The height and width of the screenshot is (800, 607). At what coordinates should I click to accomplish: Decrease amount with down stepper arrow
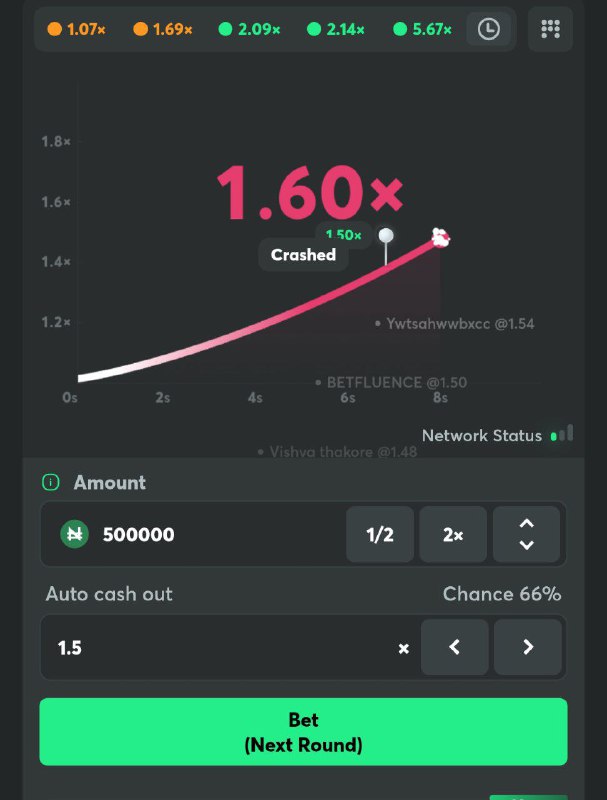(527, 546)
